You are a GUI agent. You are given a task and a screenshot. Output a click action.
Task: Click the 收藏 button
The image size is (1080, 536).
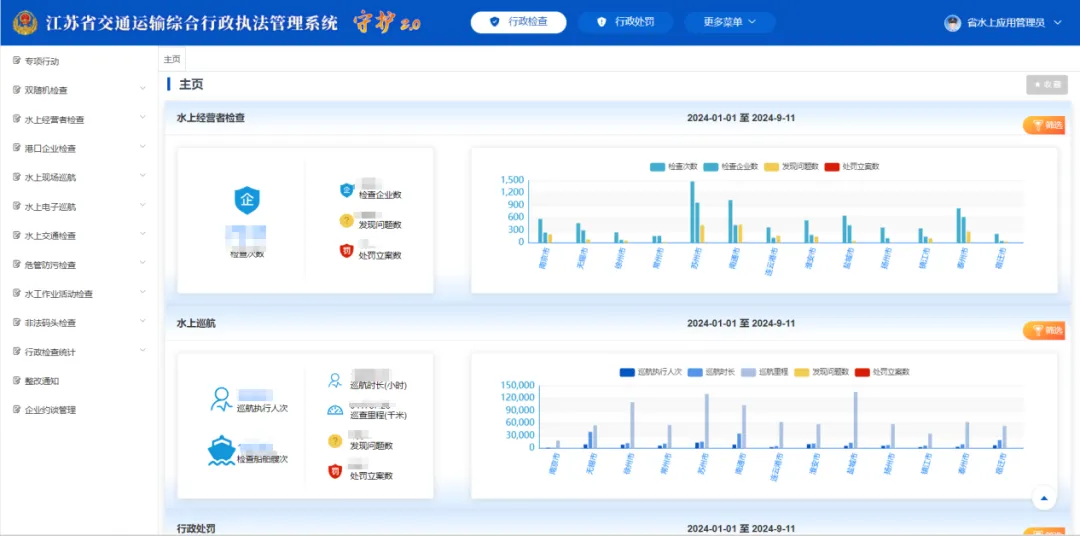point(1047,85)
